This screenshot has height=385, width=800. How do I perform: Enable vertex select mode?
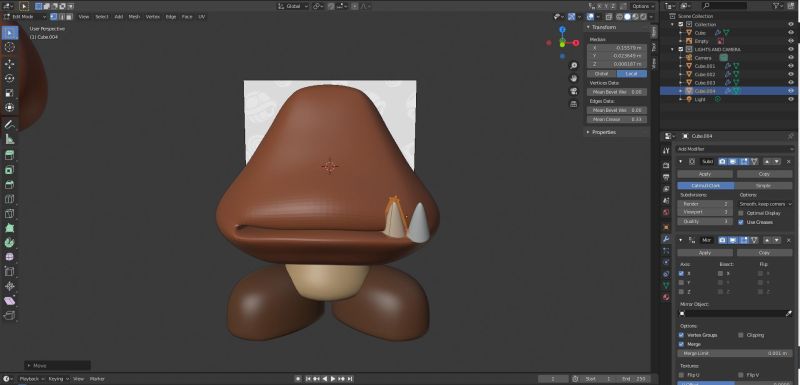pyautogui.click(x=54, y=16)
